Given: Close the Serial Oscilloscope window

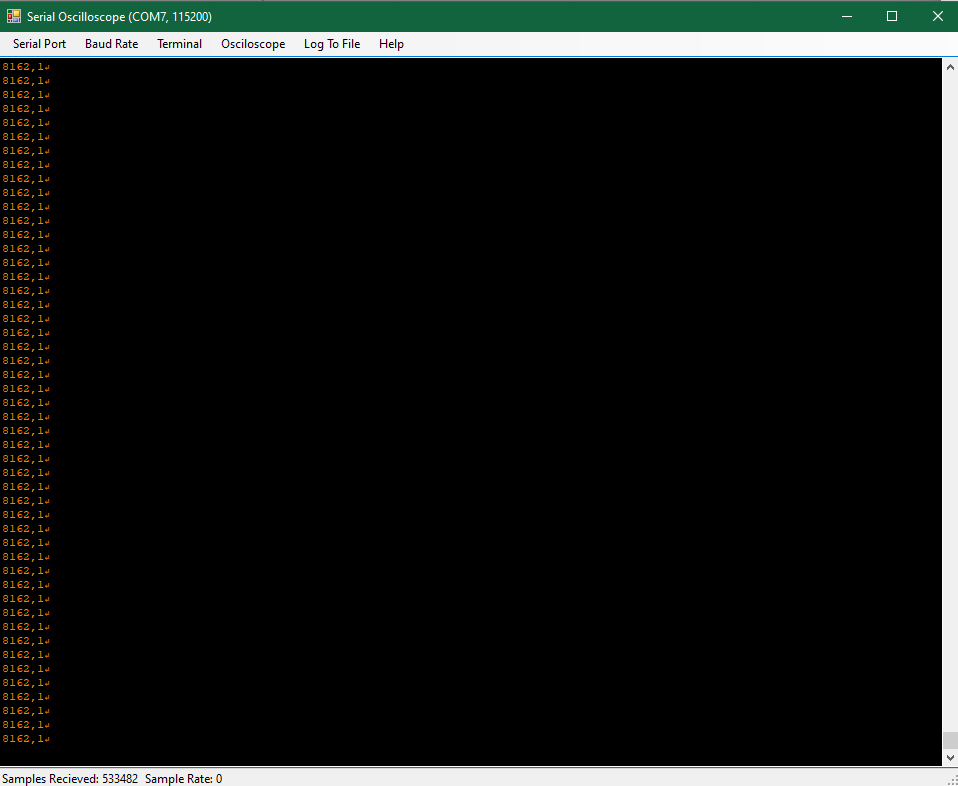Looking at the screenshot, I should coord(937,16).
